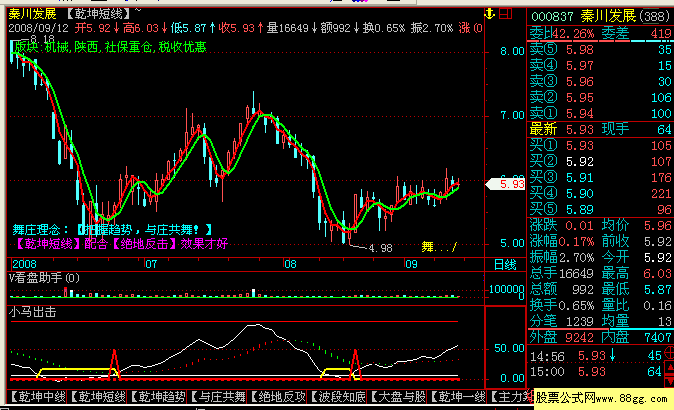The image size is (674, 410).
Task: Click the up arrow of the tick list scrollbar
Action: coord(670,369)
